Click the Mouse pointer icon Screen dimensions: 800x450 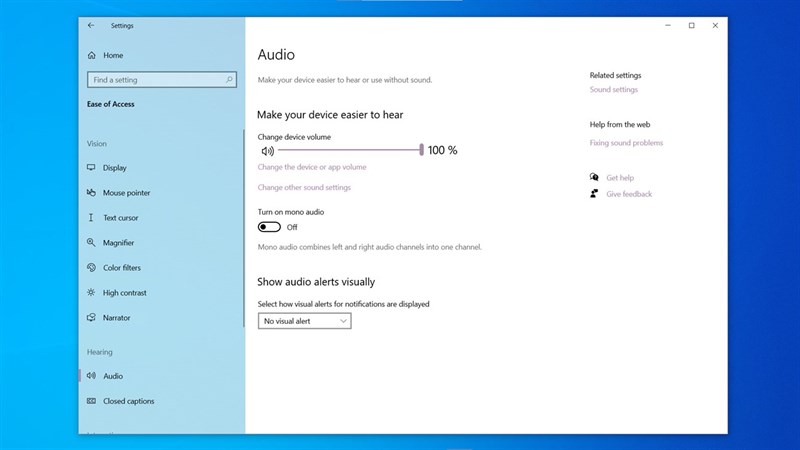pos(91,192)
